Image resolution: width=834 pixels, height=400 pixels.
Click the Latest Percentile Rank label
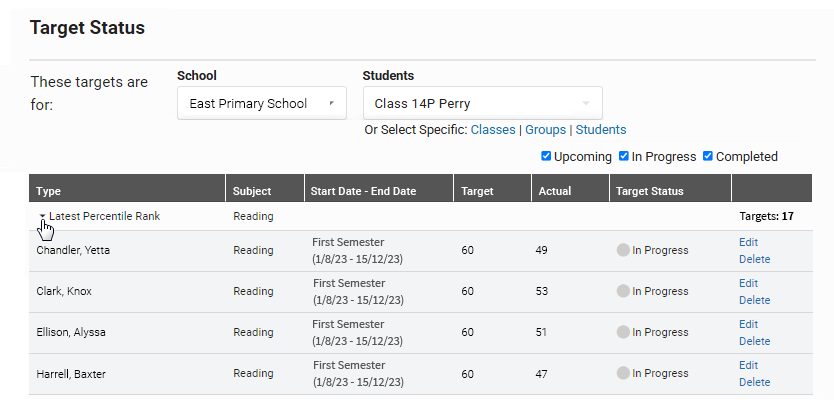104,216
